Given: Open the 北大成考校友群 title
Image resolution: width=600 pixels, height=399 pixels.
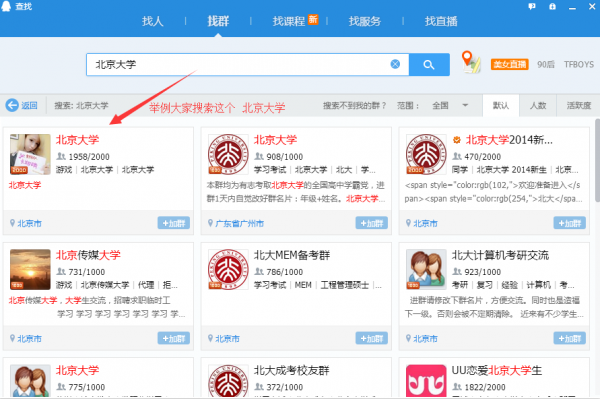Looking at the screenshot, I should [x=292, y=370].
